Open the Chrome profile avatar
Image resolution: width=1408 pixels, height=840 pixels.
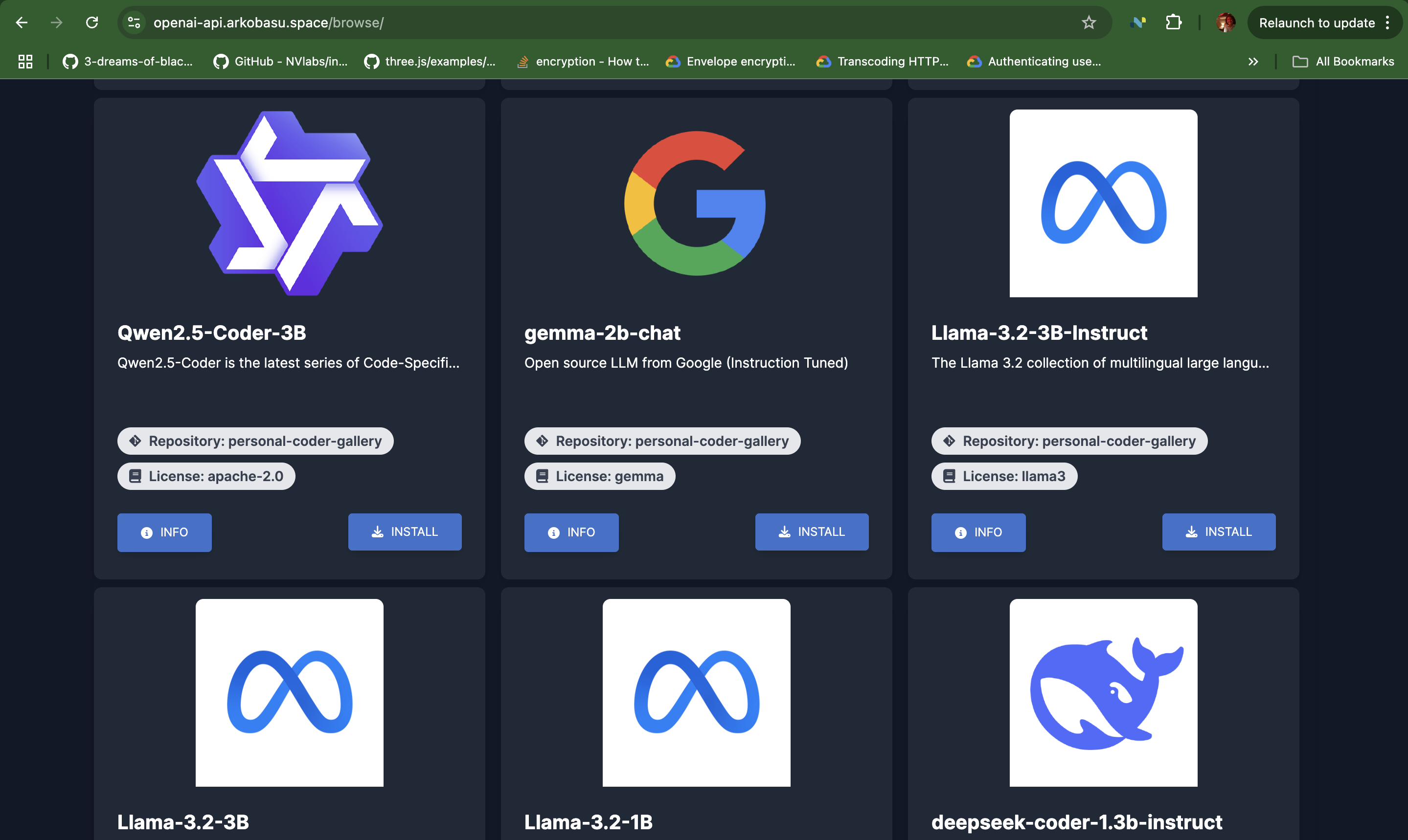1225,22
